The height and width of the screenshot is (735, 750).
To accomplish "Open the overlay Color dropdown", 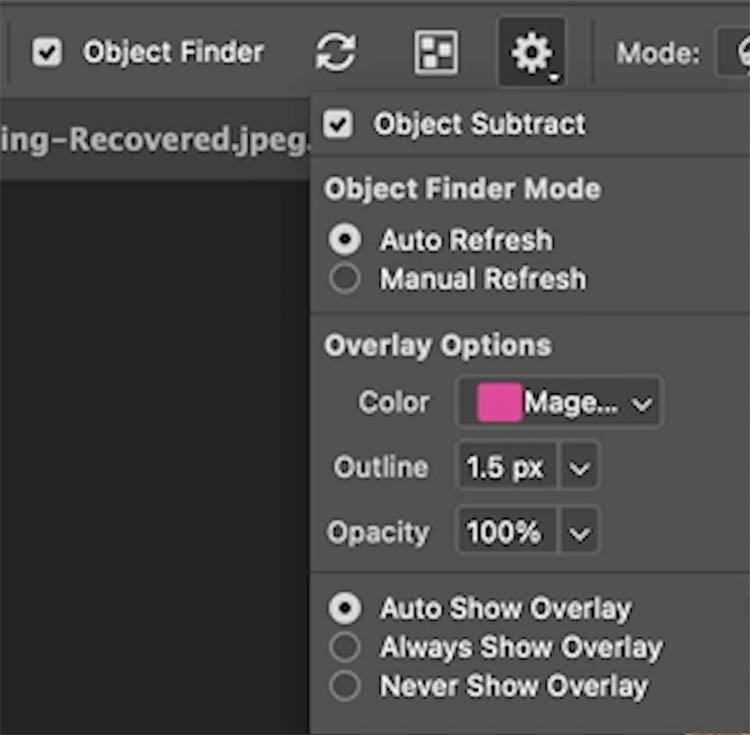I will tap(559, 402).
